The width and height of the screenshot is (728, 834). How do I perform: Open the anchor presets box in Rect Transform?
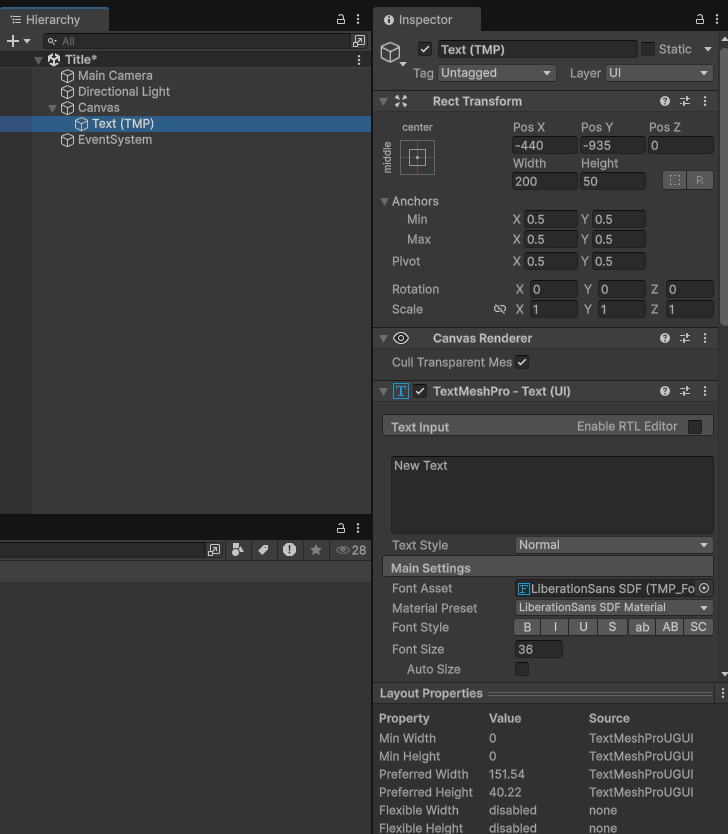(418, 157)
